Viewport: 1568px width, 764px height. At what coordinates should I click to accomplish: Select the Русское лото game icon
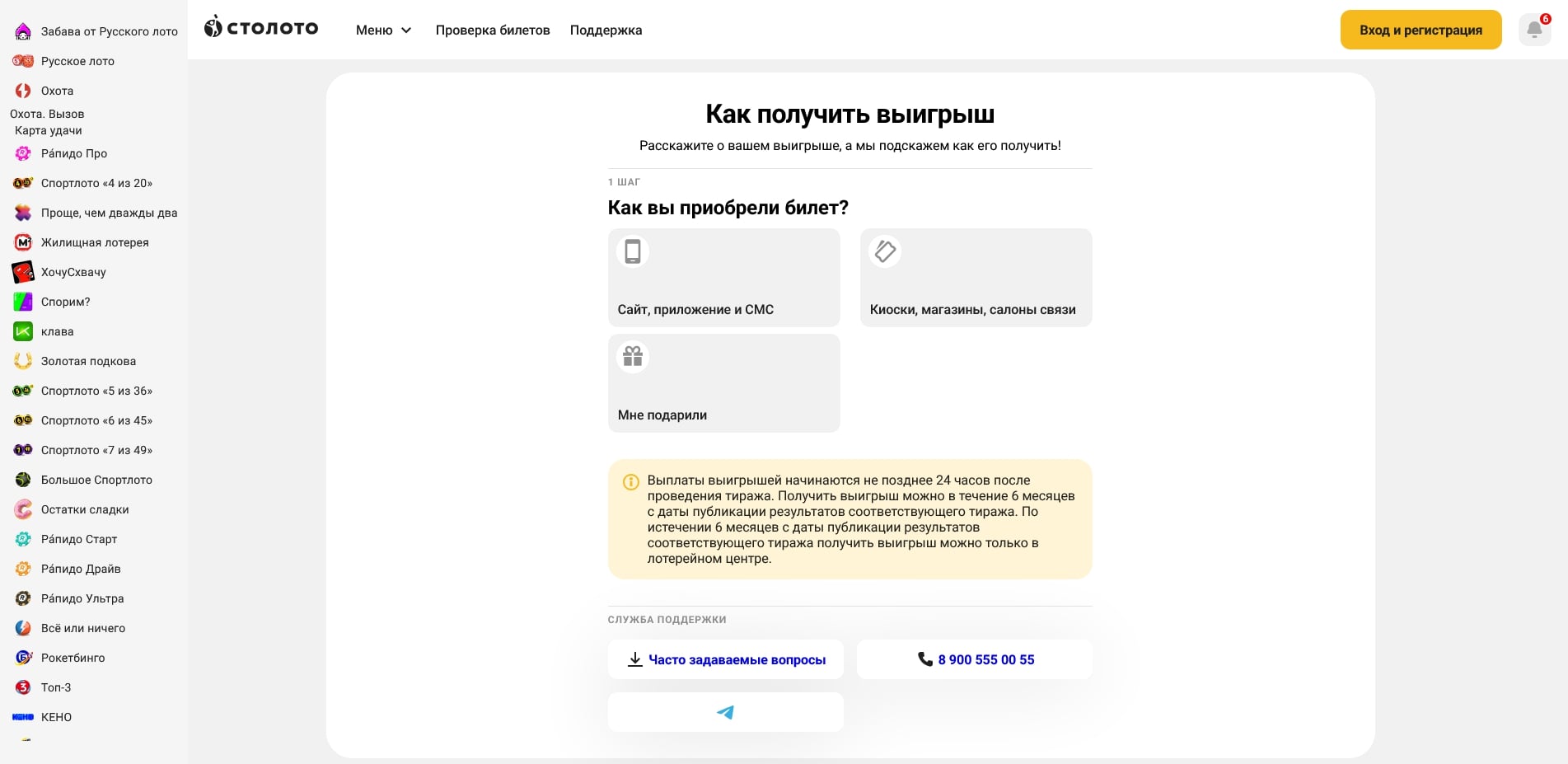pos(22,61)
